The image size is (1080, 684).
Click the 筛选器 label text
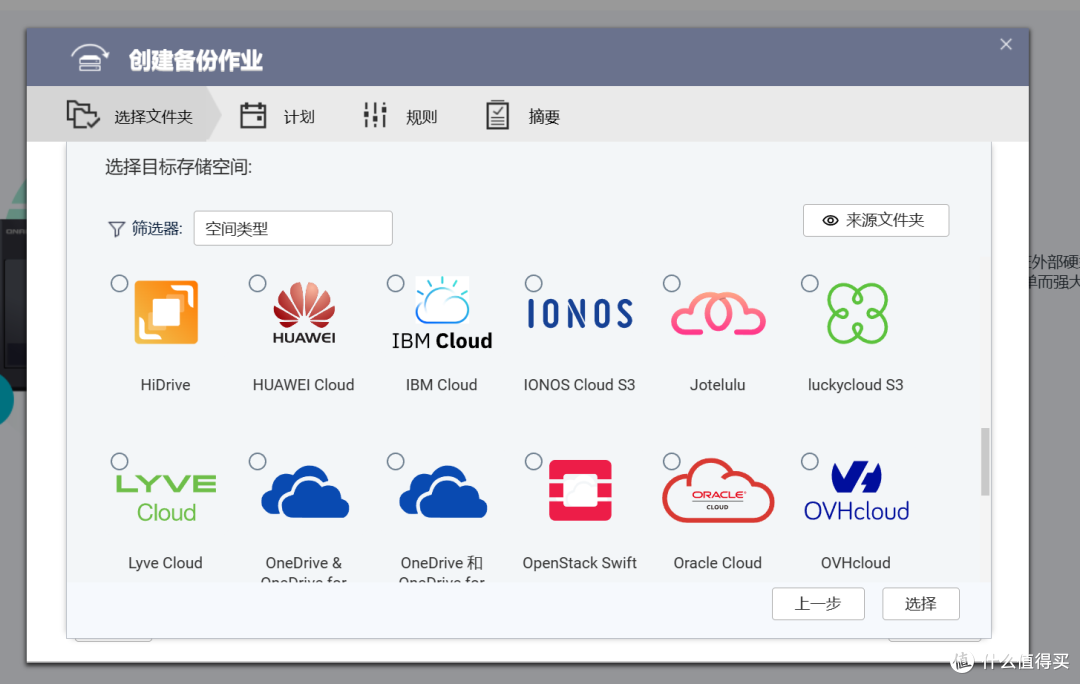tap(157, 229)
